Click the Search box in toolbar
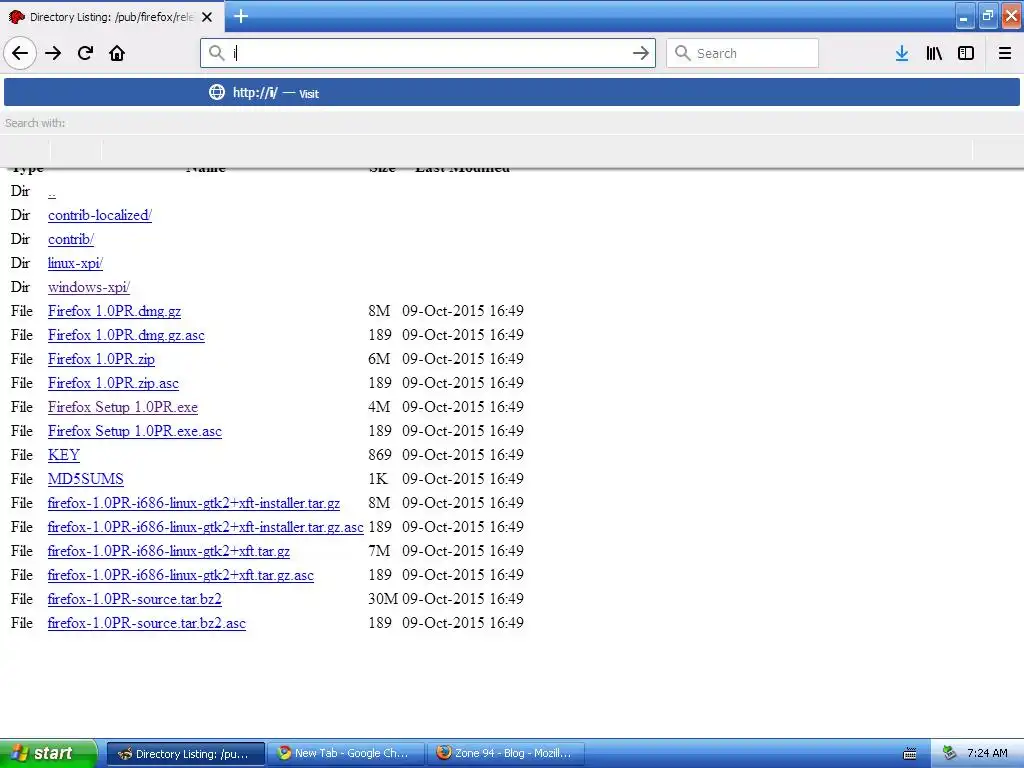1024x768 pixels. tap(743, 53)
